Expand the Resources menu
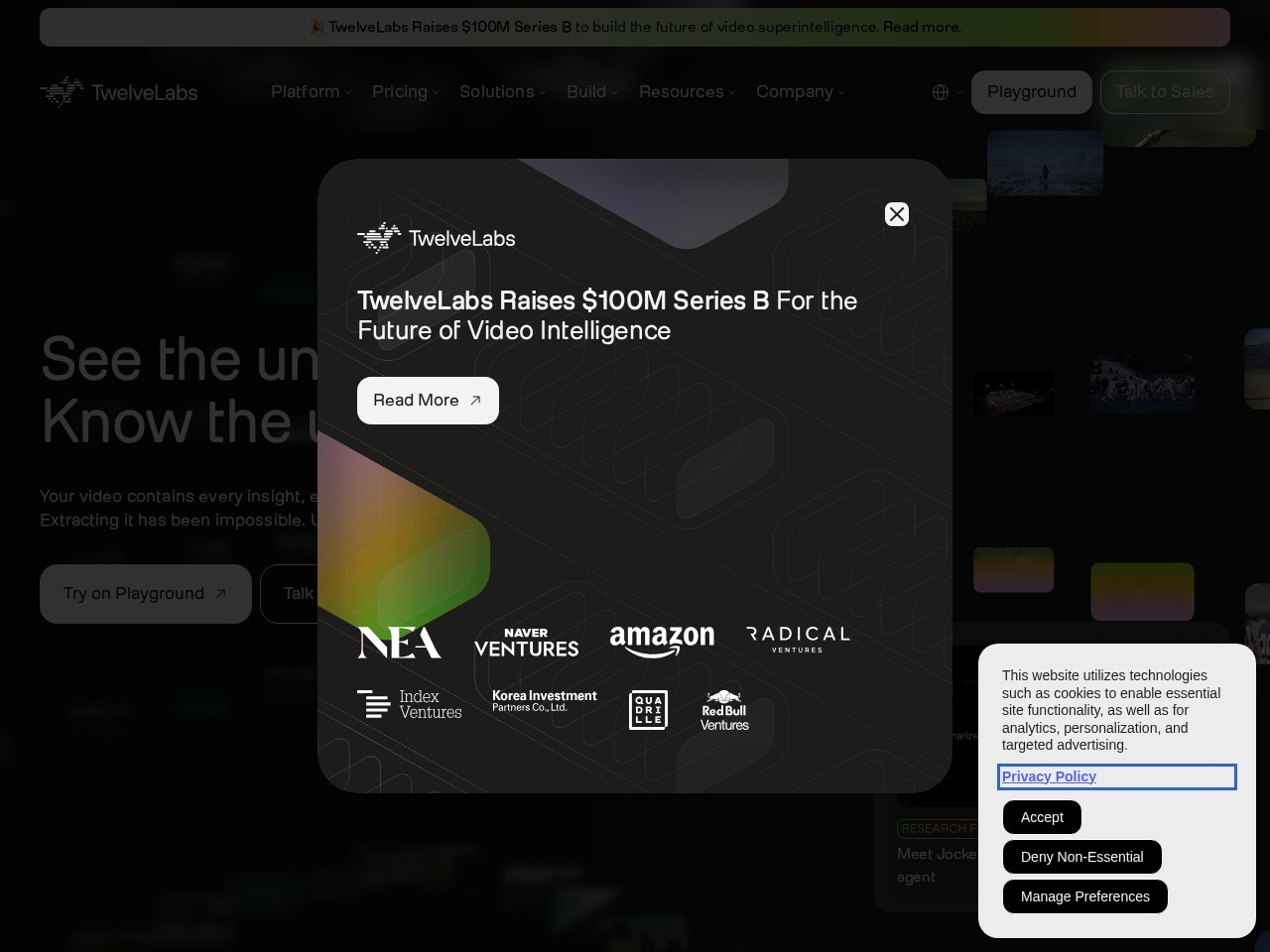 tap(688, 92)
